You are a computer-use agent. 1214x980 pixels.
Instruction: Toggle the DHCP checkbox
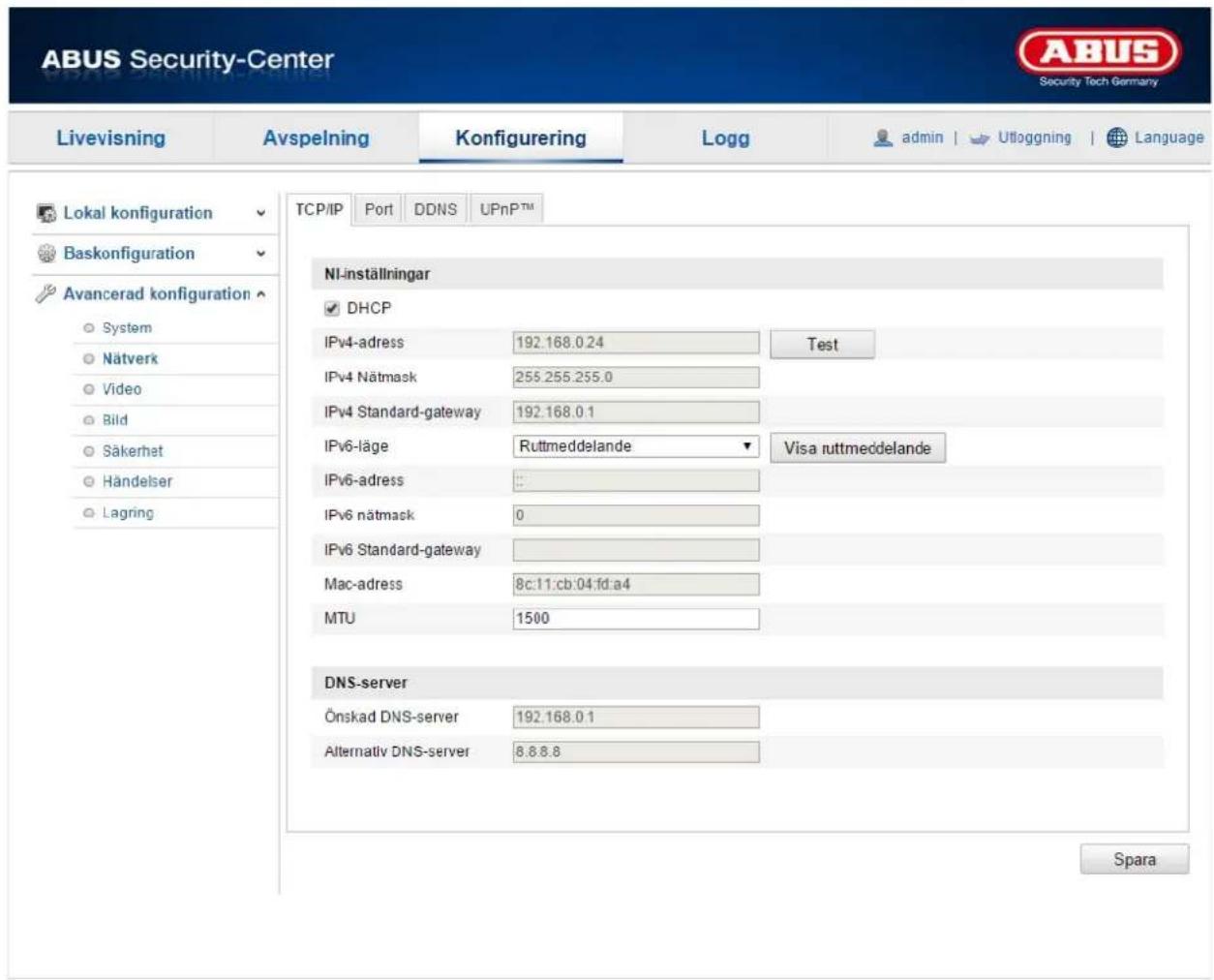pos(332,308)
